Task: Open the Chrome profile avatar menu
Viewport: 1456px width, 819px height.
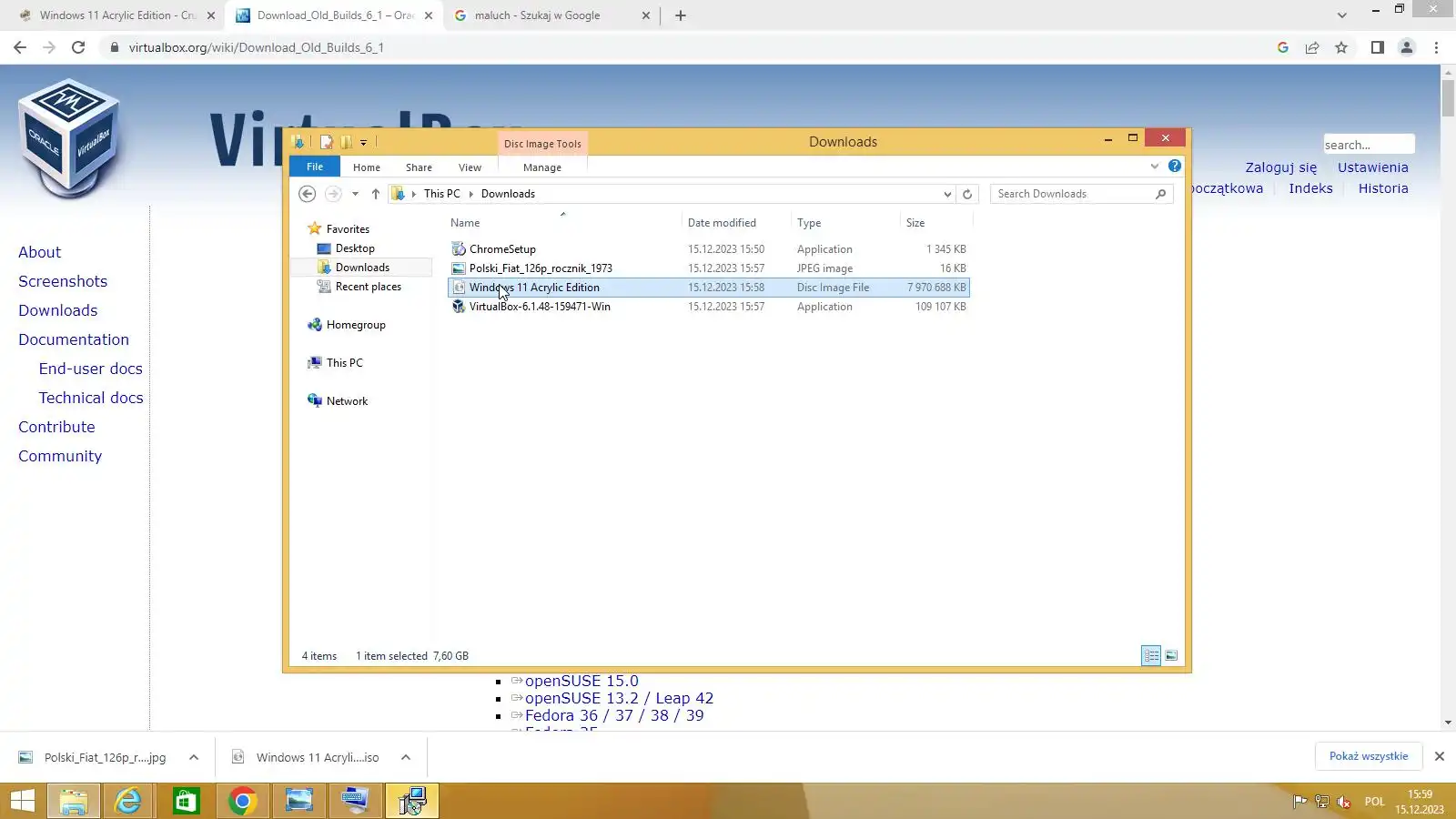Action: (1407, 47)
